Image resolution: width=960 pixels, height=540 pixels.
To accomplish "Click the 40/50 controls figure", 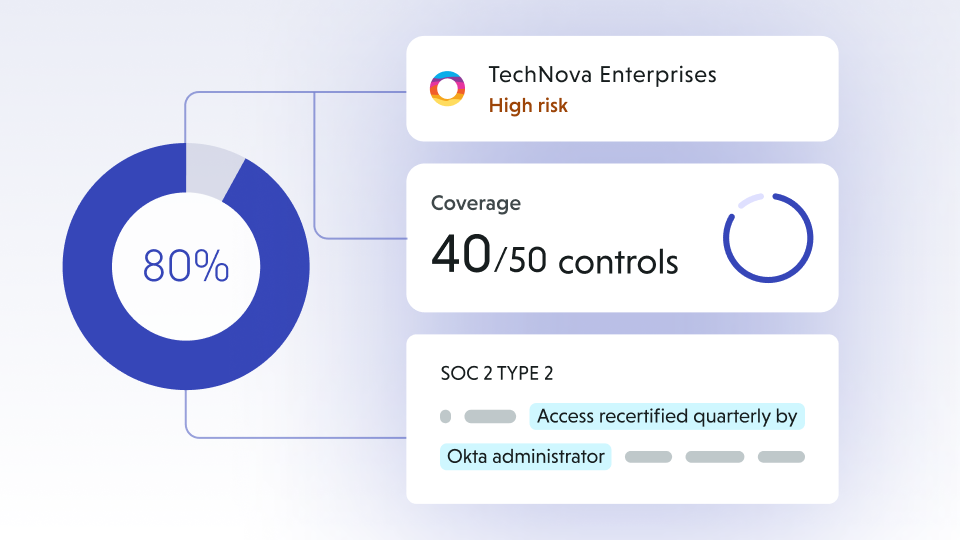I will pyautogui.click(x=554, y=258).
